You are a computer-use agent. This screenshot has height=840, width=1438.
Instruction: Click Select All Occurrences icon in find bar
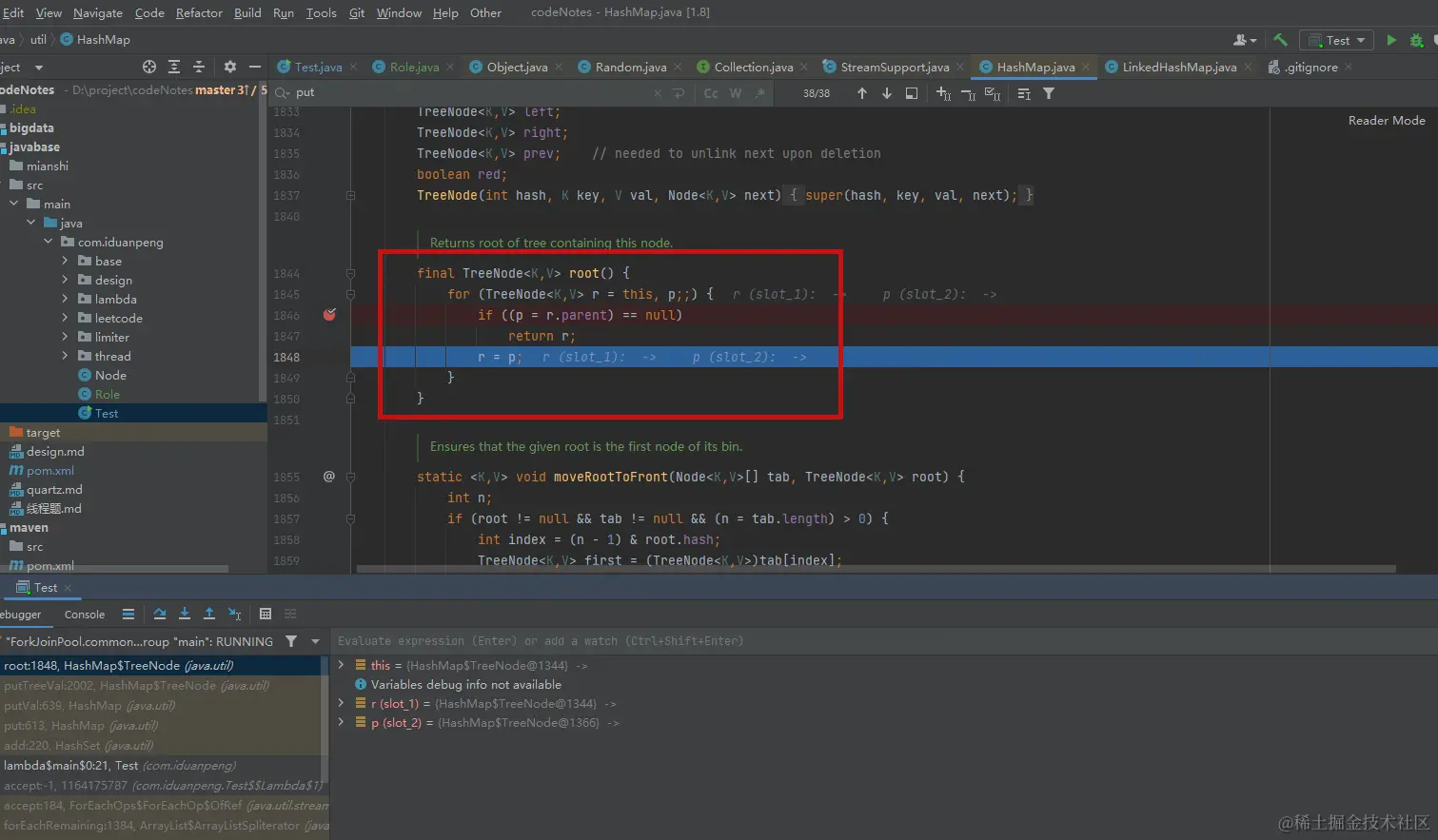pyautogui.click(x=993, y=93)
